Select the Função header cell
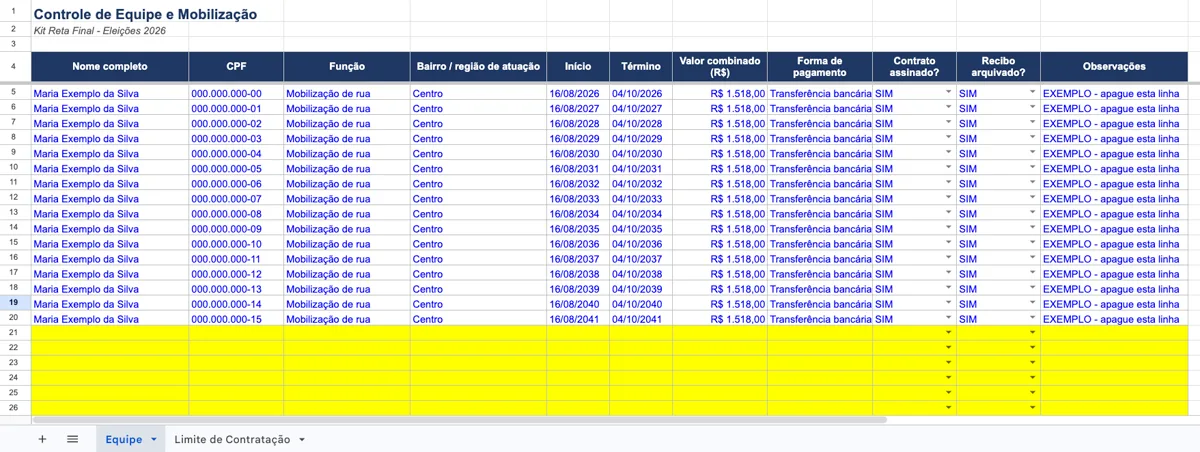 tap(347, 67)
